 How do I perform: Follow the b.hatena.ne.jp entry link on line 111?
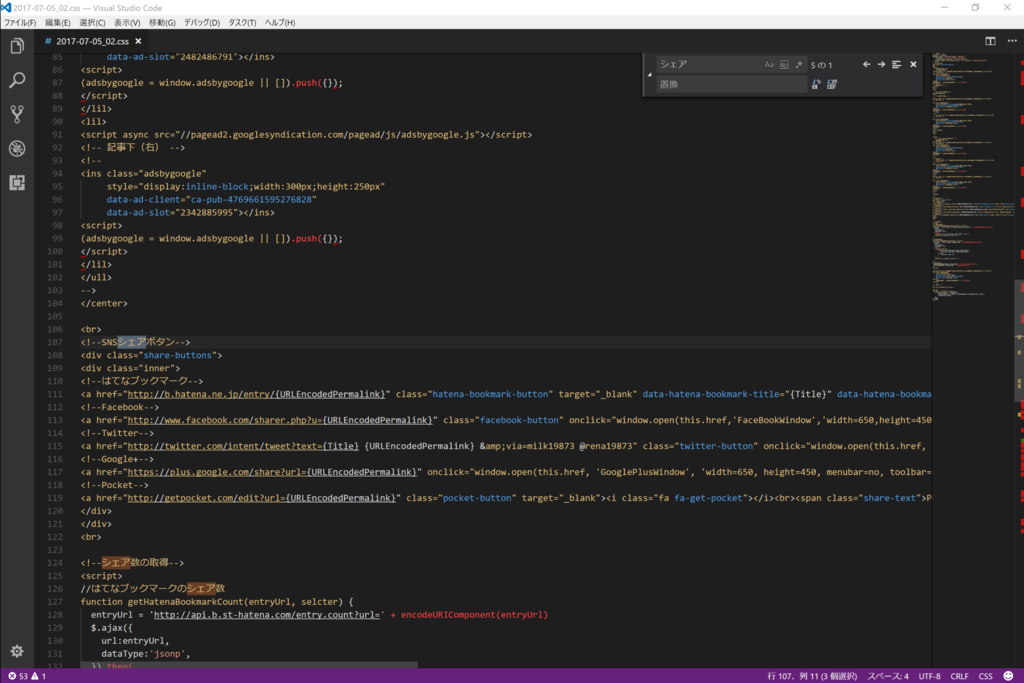pyautogui.click(x=256, y=394)
